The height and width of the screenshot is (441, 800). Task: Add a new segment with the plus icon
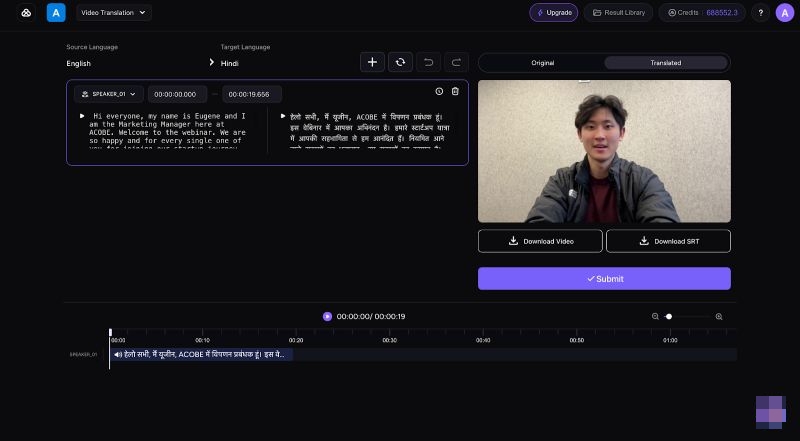pyautogui.click(x=372, y=62)
